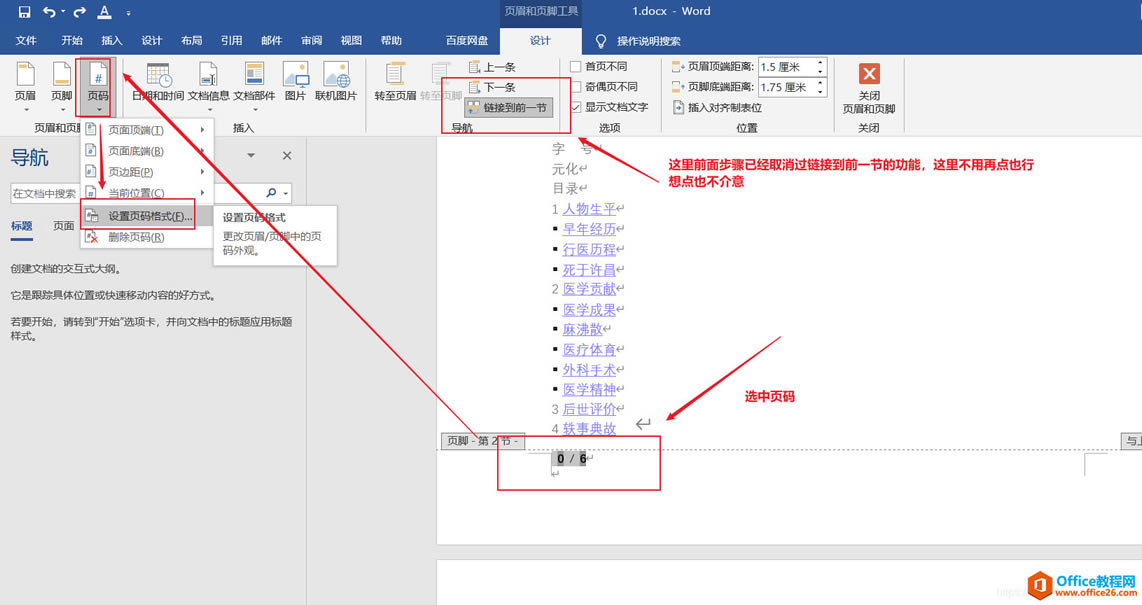Choose 删除页码 remove page numbers
Viewport: 1142px width, 605px height.
coord(146,237)
